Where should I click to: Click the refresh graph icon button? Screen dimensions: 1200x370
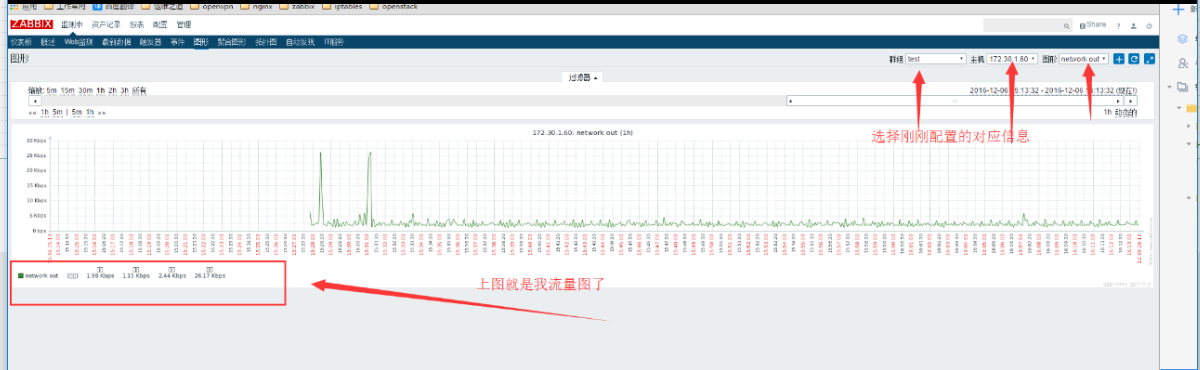pyautogui.click(x=1134, y=59)
